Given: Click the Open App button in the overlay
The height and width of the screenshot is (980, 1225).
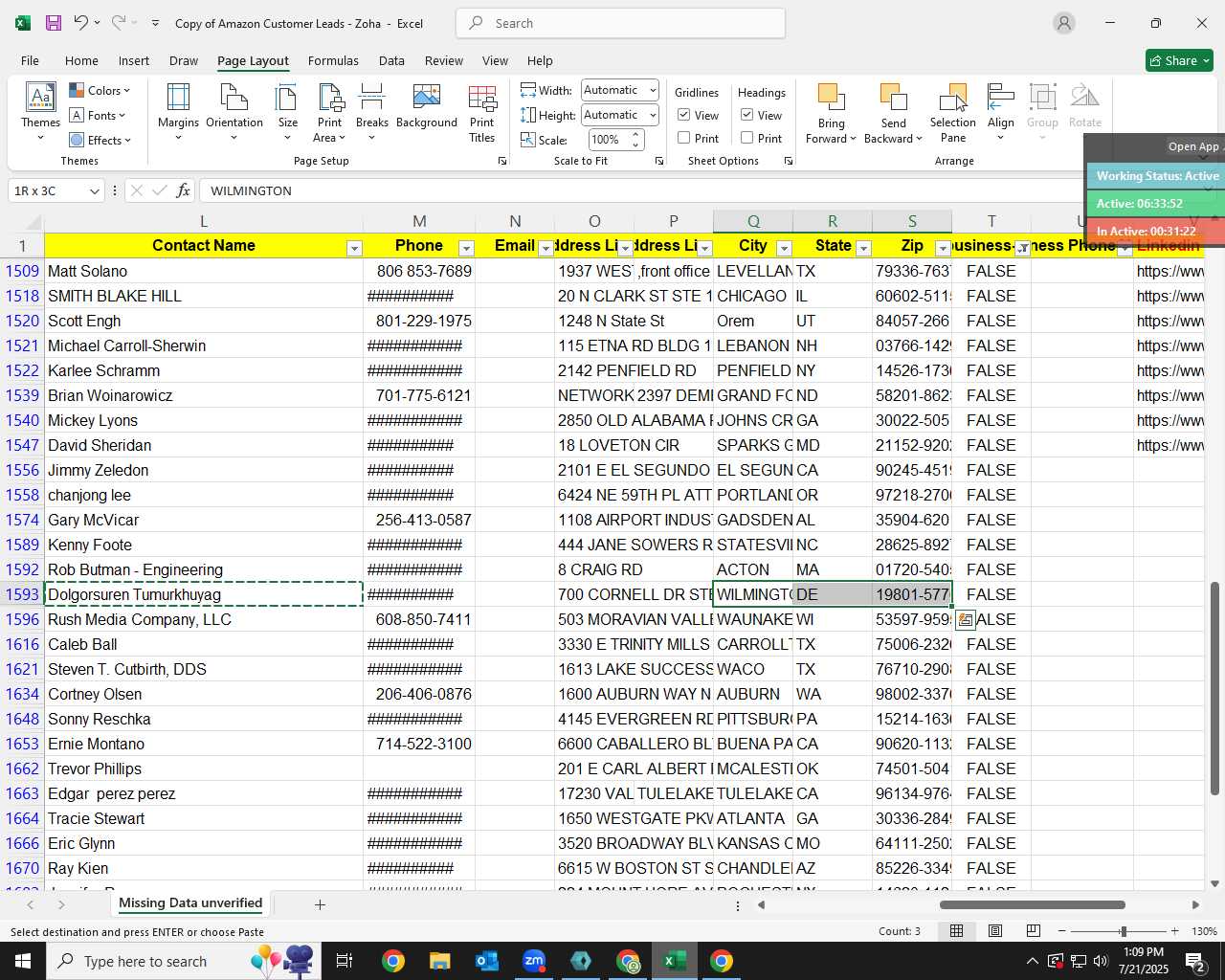Looking at the screenshot, I should (x=1193, y=146).
